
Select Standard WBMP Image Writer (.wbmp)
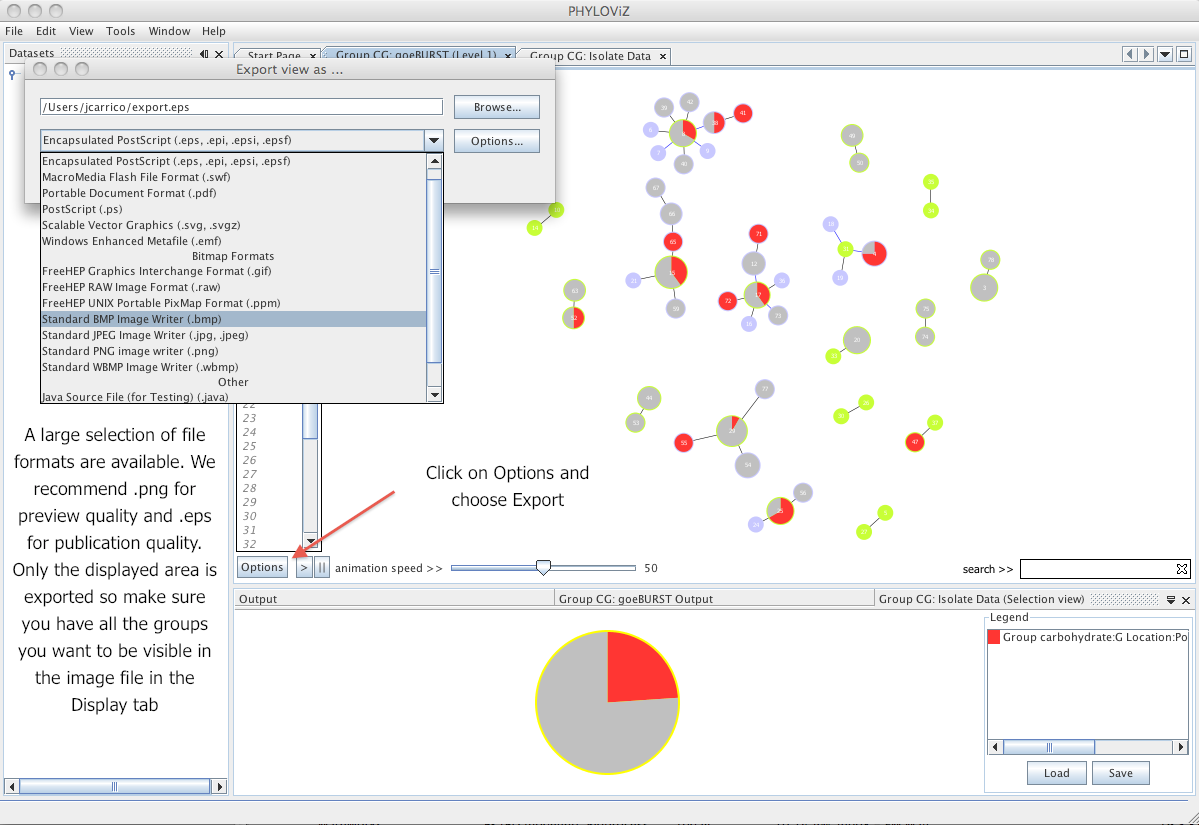pos(233,368)
